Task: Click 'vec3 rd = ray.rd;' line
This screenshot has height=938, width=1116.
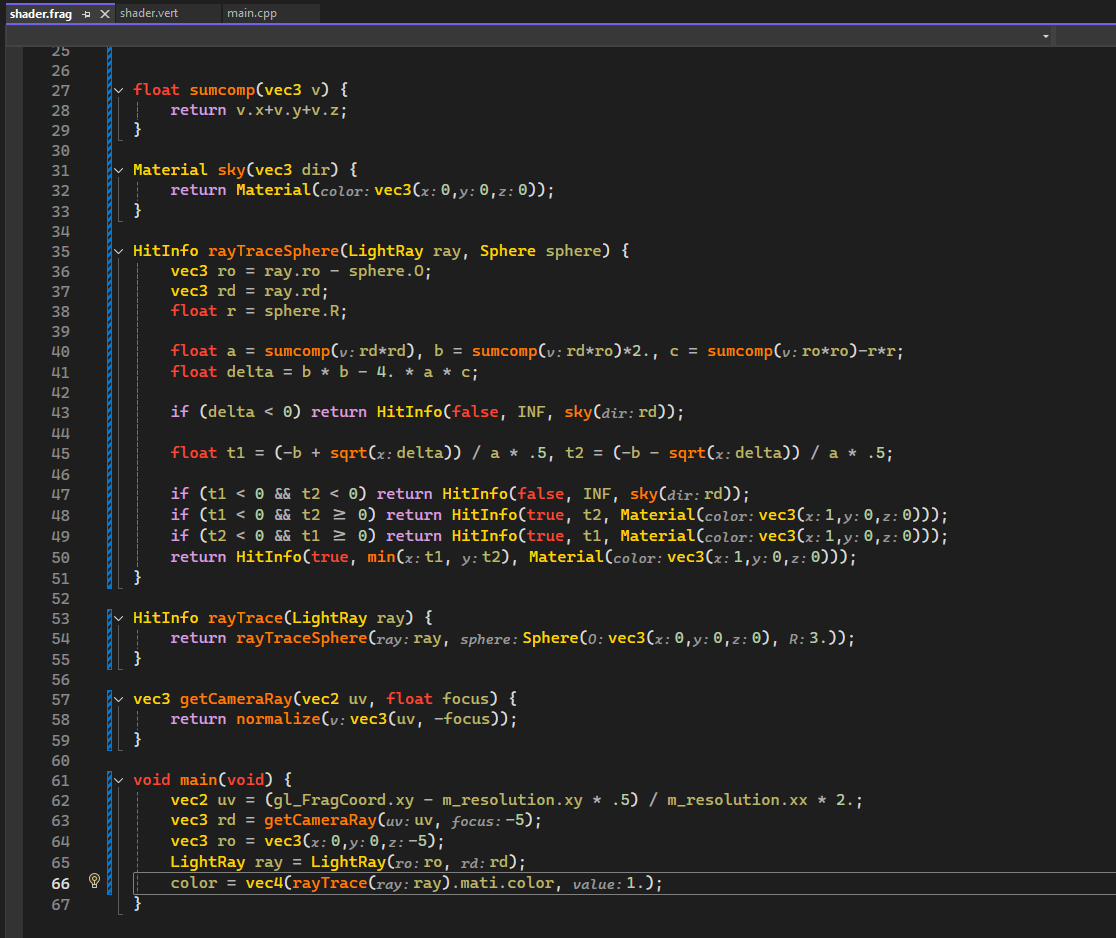Action: [249, 291]
